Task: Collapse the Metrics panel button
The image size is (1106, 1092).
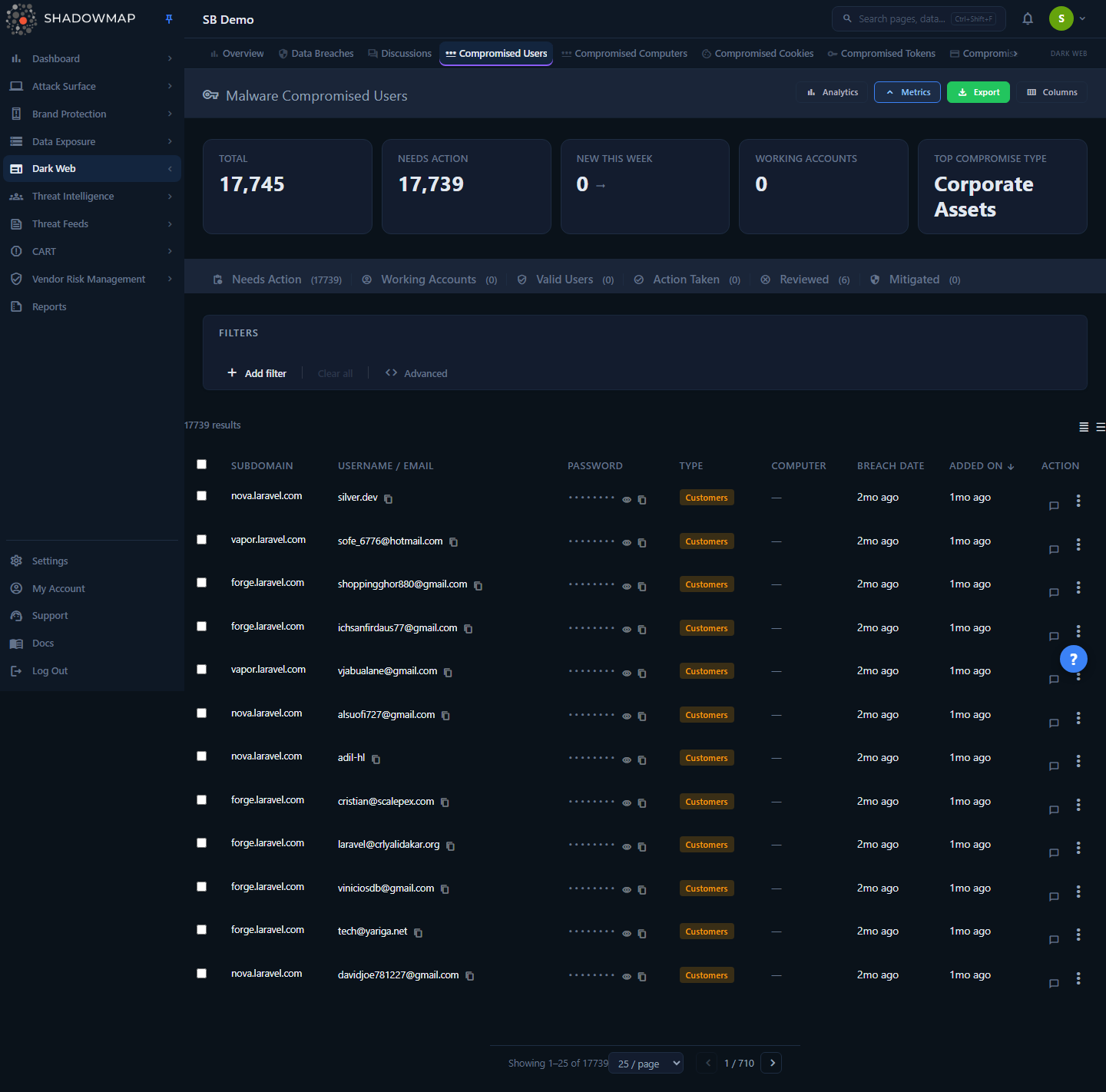Action: (x=907, y=92)
